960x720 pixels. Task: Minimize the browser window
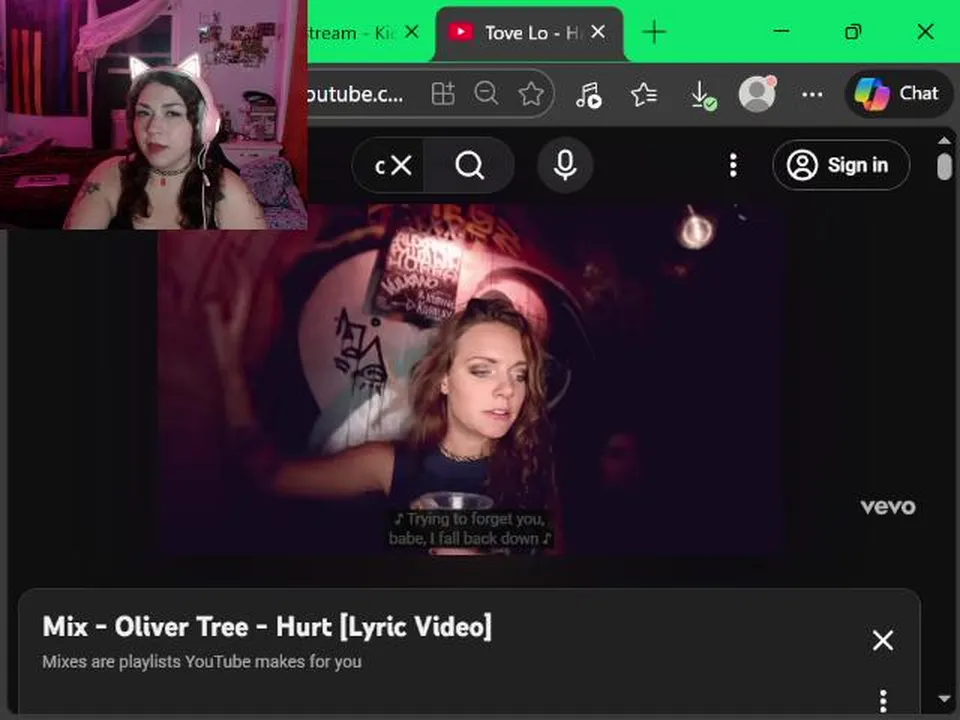(781, 31)
